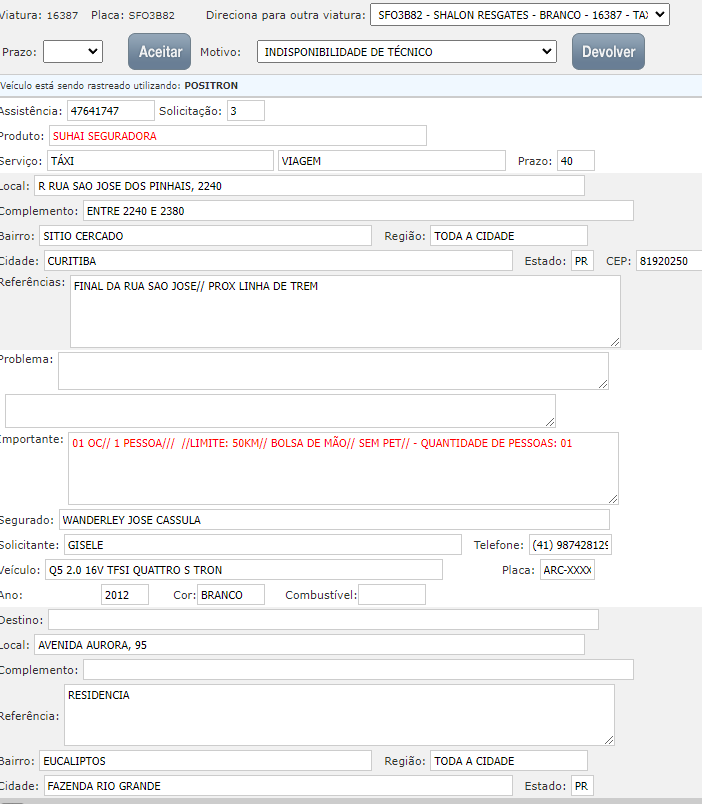
Task: Click the Serviço field showing TÁXI
Action: click(159, 160)
